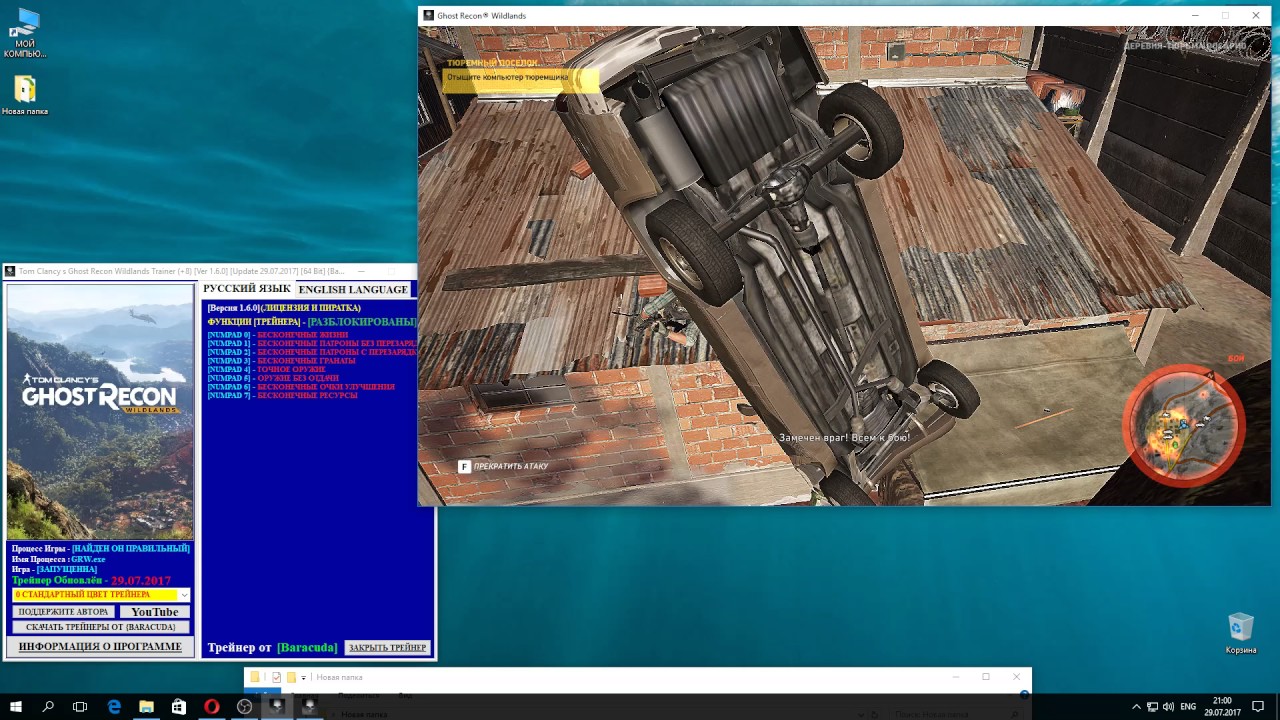
Task: Open ИНФОРМАЦИЯ О ПРОГРАММЕ button
Action: click(100, 647)
